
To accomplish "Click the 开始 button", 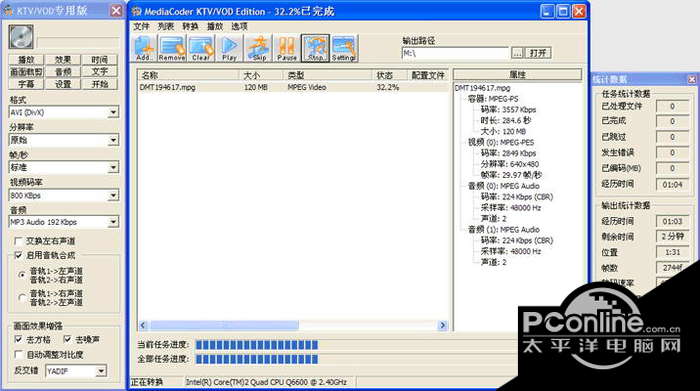I will click(100, 84).
